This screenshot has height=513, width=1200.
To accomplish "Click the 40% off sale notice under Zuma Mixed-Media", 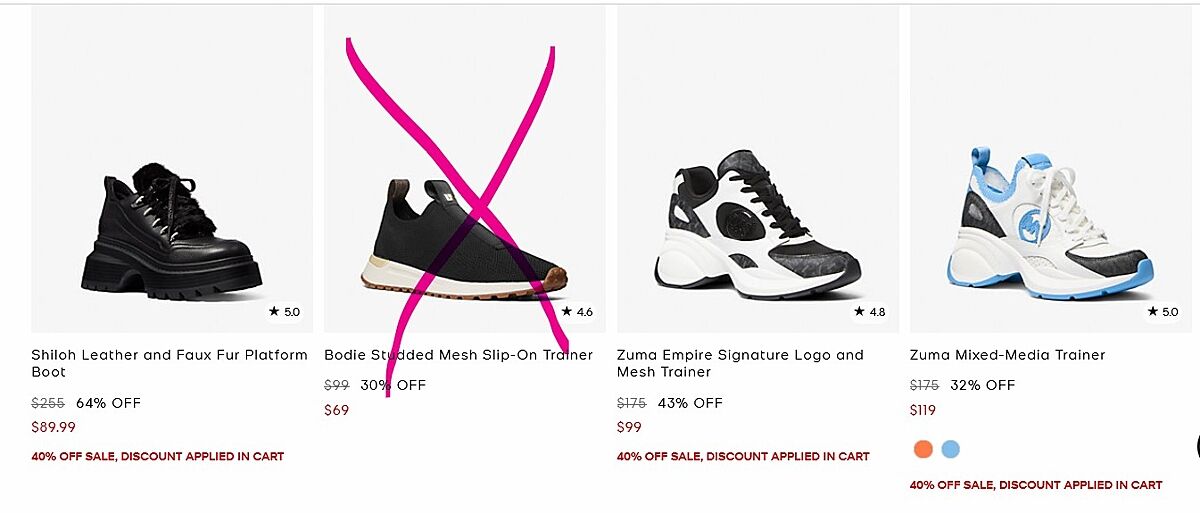I will pyautogui.click(x=1036, y=485).
